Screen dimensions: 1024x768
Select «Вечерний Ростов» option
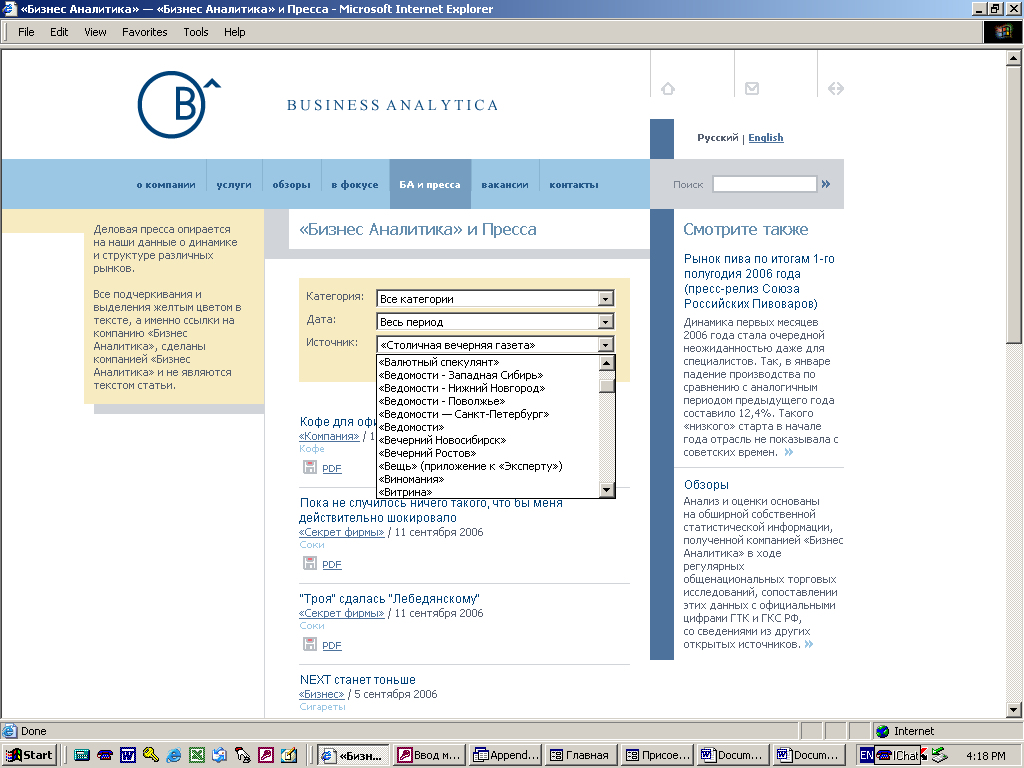tap(488, 453)
